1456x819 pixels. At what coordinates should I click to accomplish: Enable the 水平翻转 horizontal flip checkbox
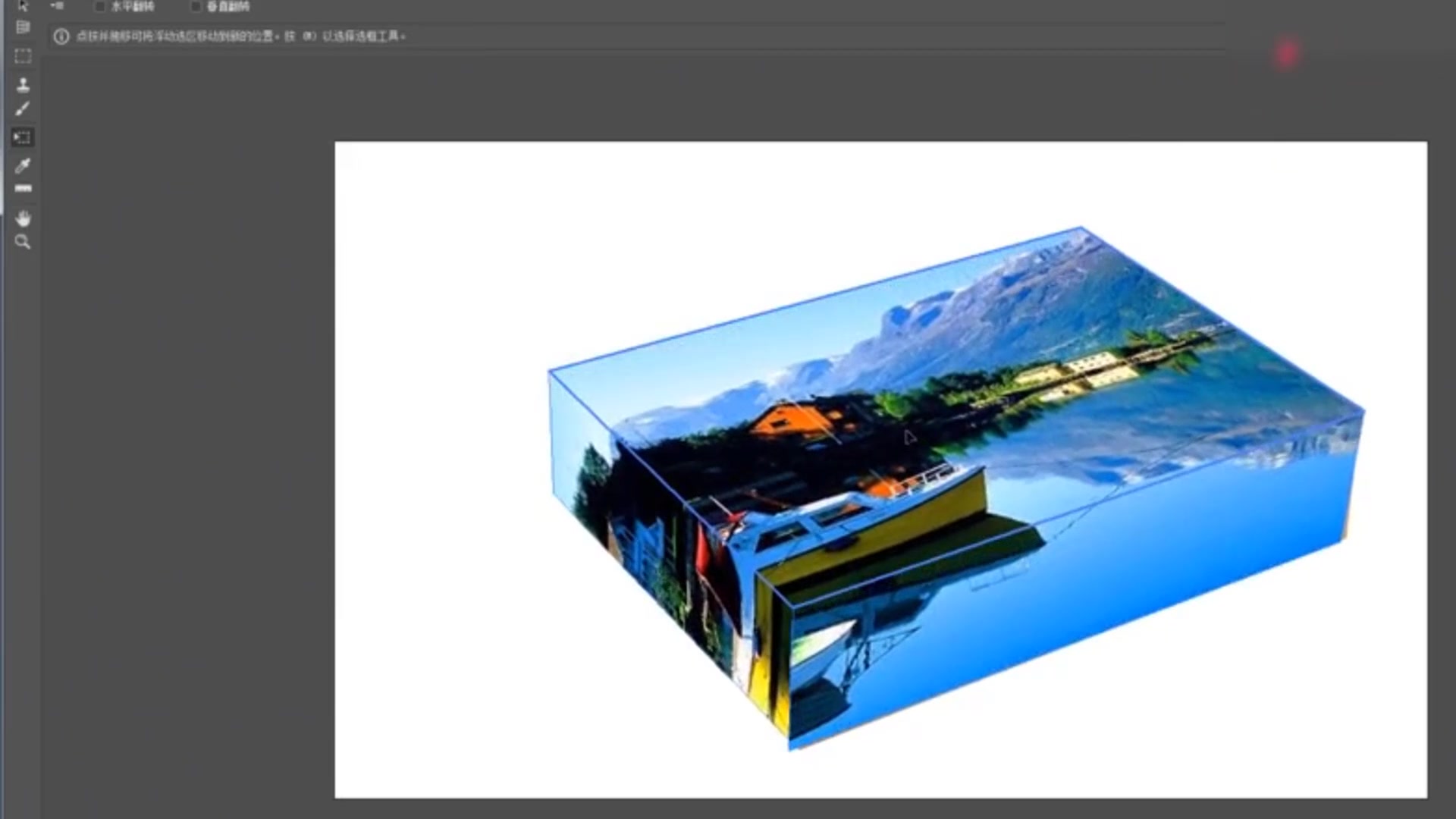[100, 7]
